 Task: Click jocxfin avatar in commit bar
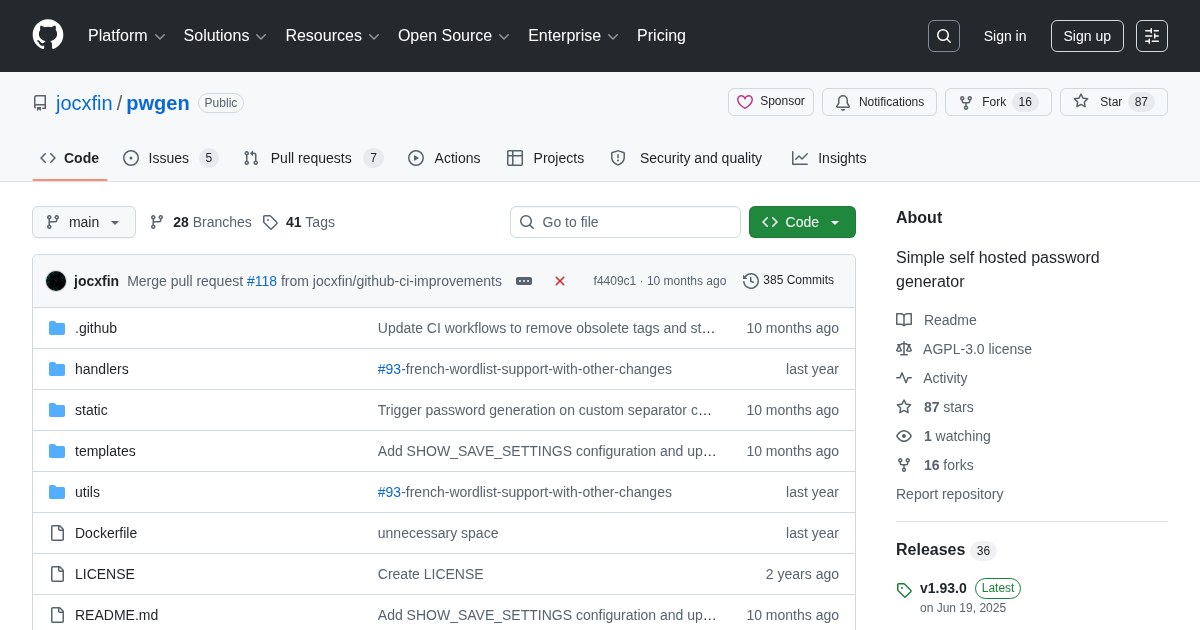pyautogui.click(x=56, y=281)
